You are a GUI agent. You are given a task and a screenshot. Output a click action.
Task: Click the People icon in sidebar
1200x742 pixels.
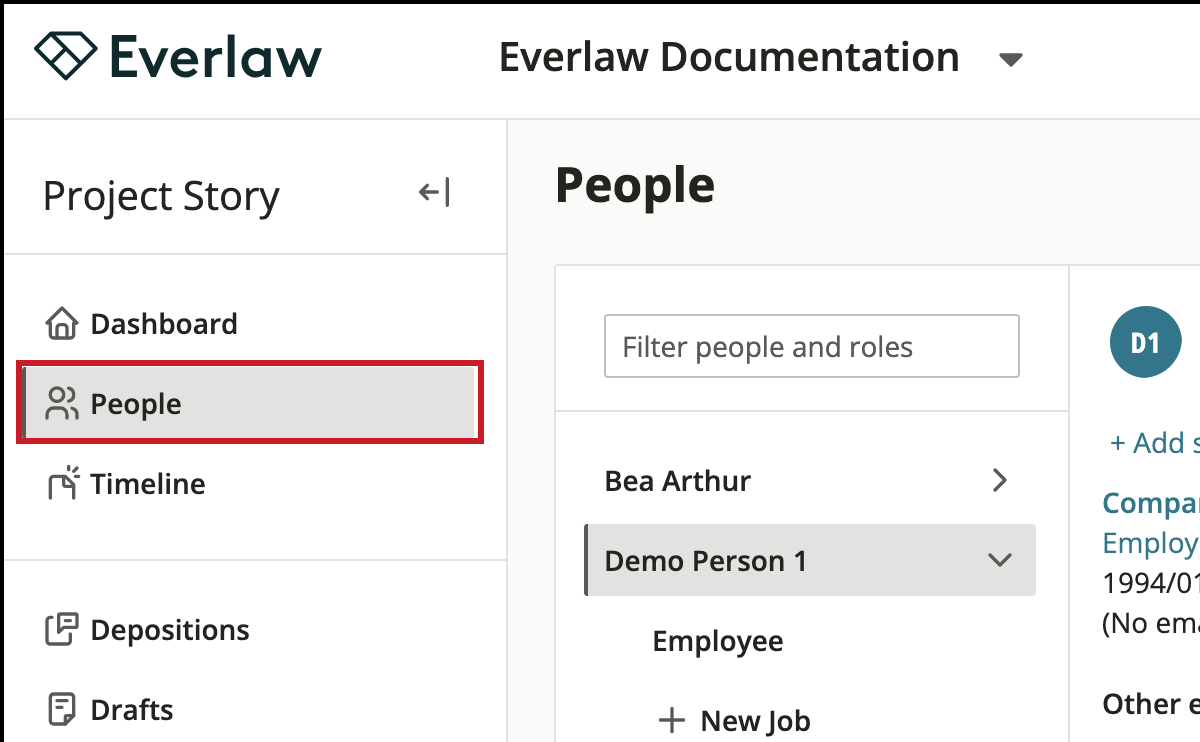point(62,404)
